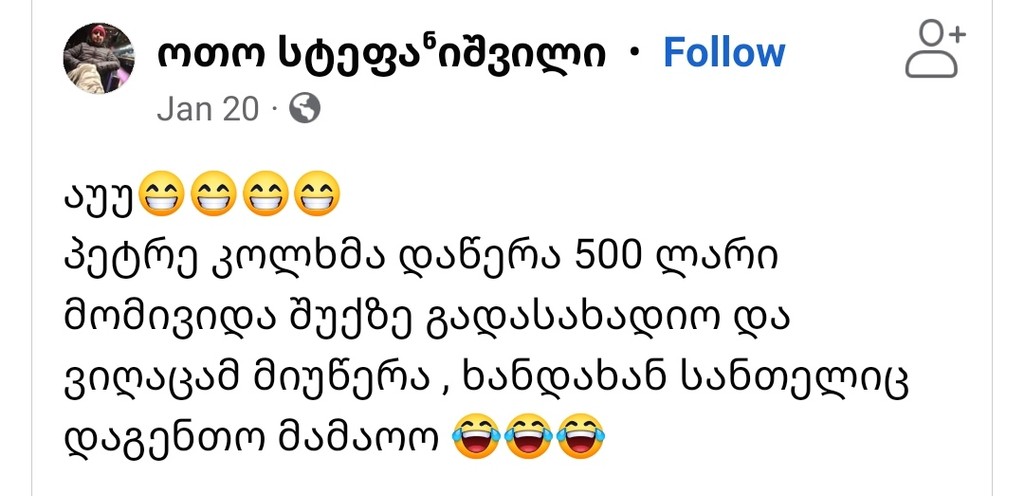The image size is (1024, 496).
Task: Open the Jan 20 timestamp link
Action: (208, 109)
